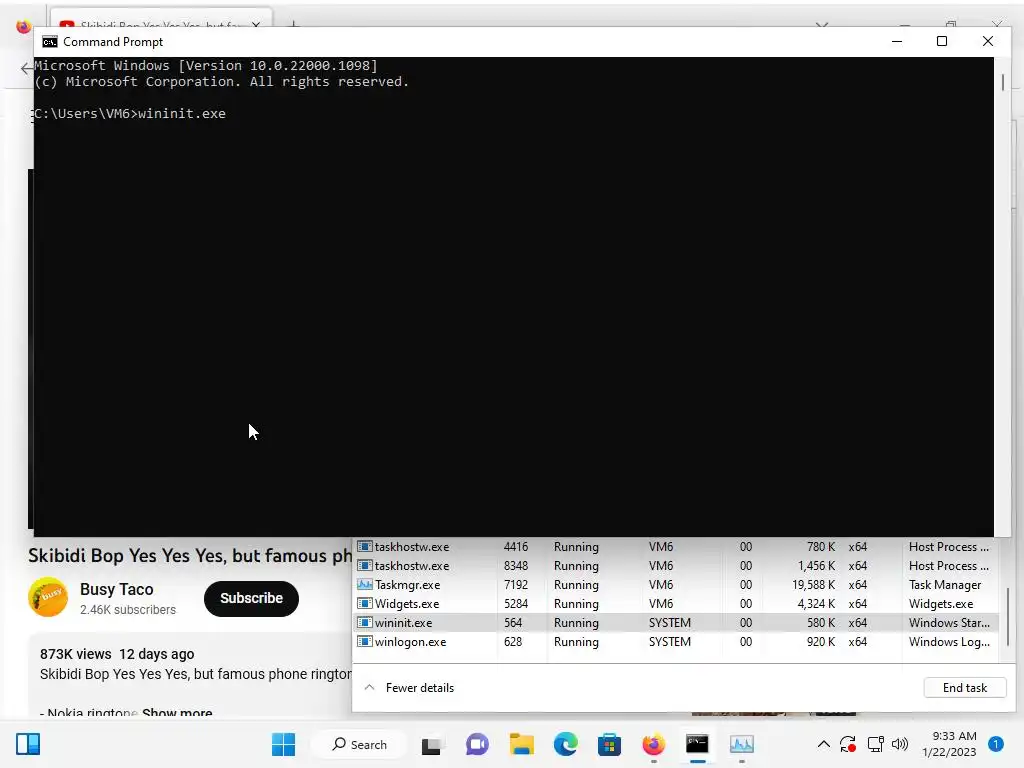Screen dimensions: 1024x768
Task: Expand description with Show more
Action: (x=177, y=712)
